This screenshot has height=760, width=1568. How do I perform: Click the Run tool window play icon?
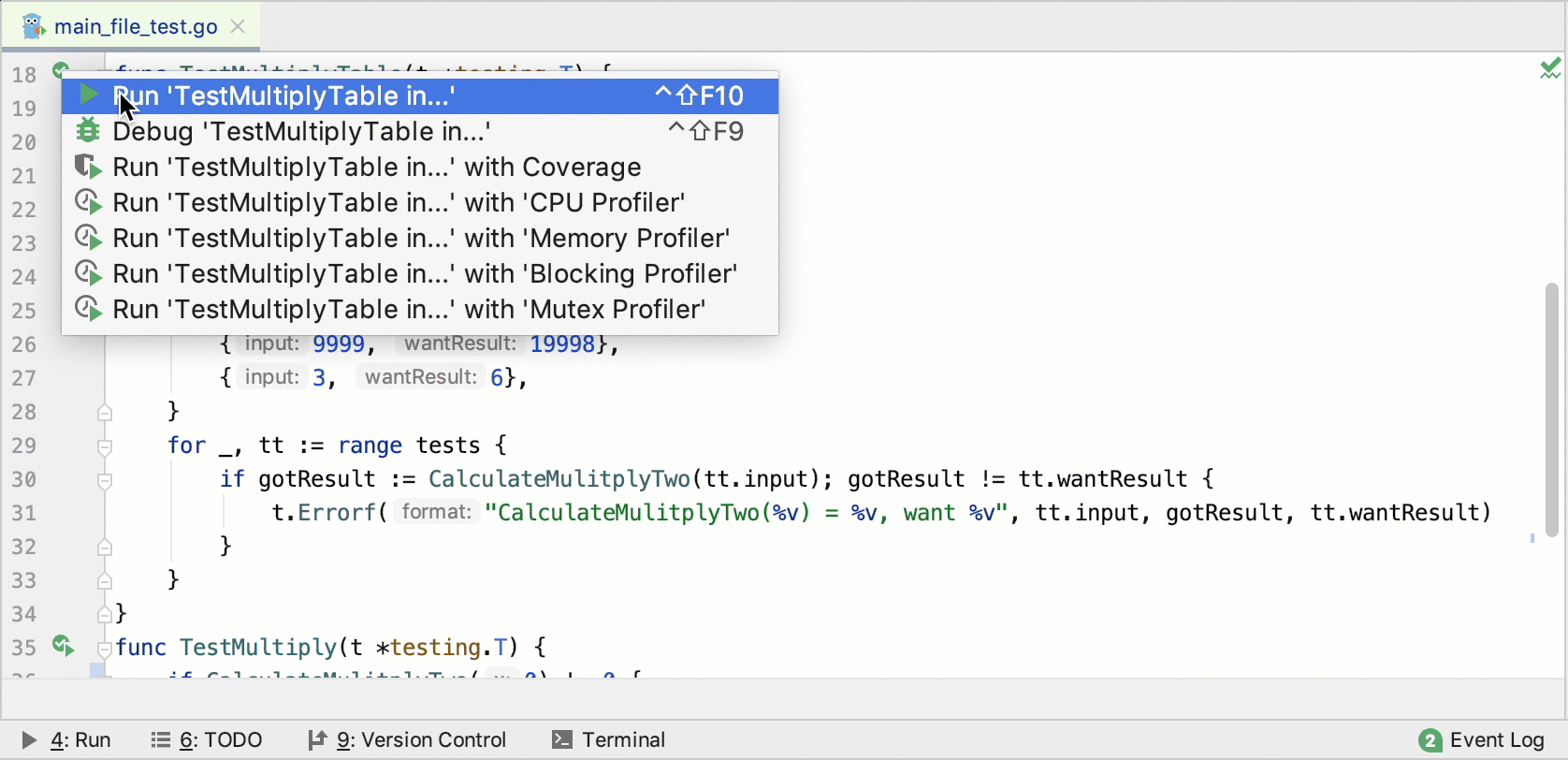coord(29,740)
